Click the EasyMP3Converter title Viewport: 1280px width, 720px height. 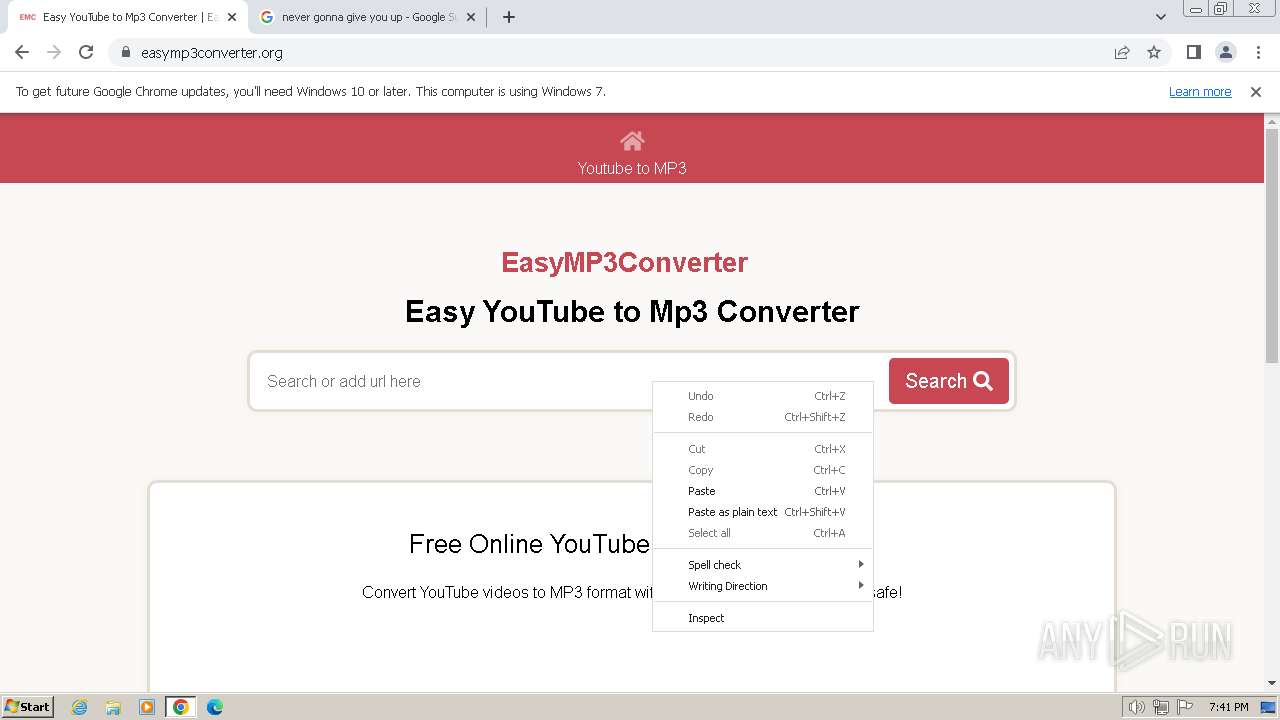624,262
